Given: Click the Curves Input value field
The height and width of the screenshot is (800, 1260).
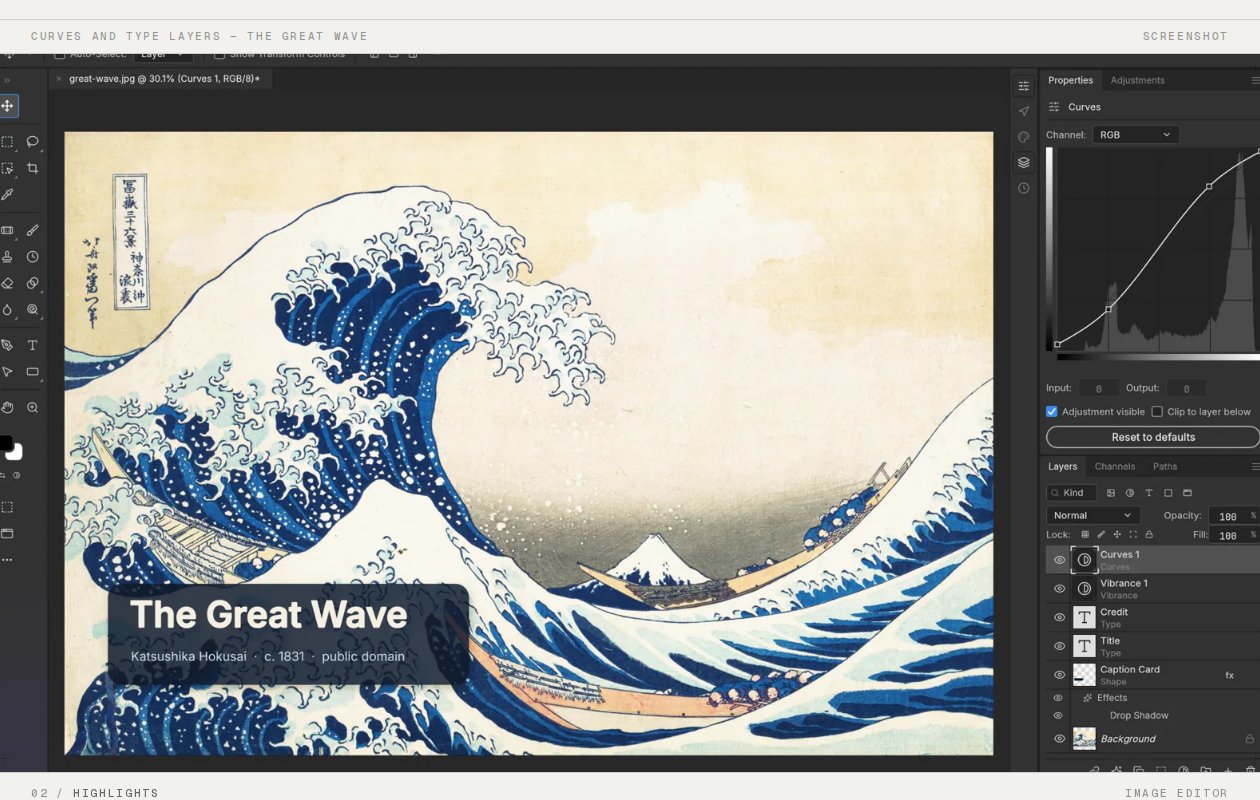Looking at the screenshot, I should tap(1098, 388).
